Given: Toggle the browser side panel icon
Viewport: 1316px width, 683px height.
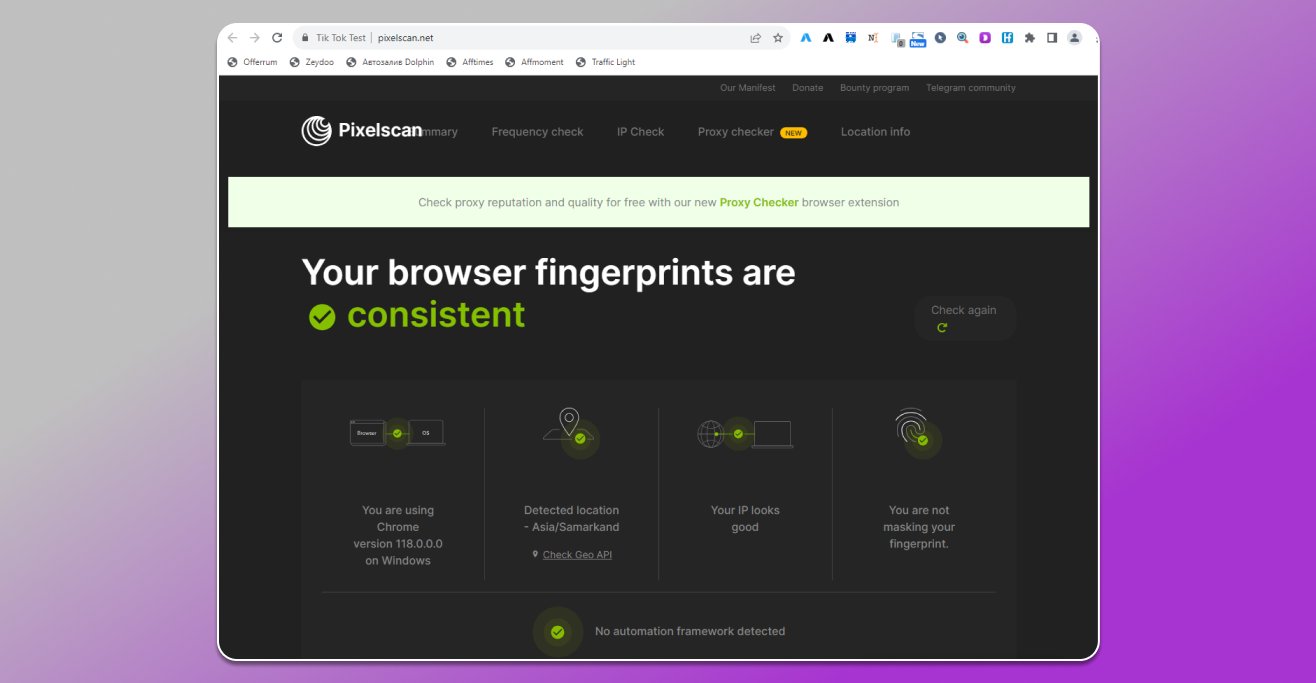Looking at the screenshot, I should pyautogui.click(x=1052, y=38).
